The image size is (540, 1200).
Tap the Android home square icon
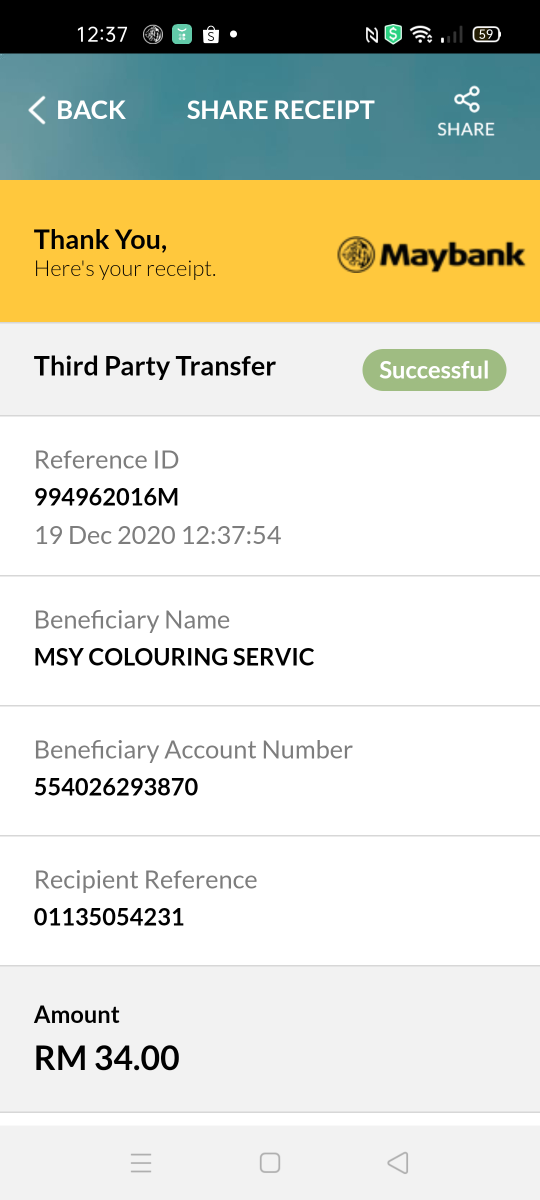(x=270, y=1162)
